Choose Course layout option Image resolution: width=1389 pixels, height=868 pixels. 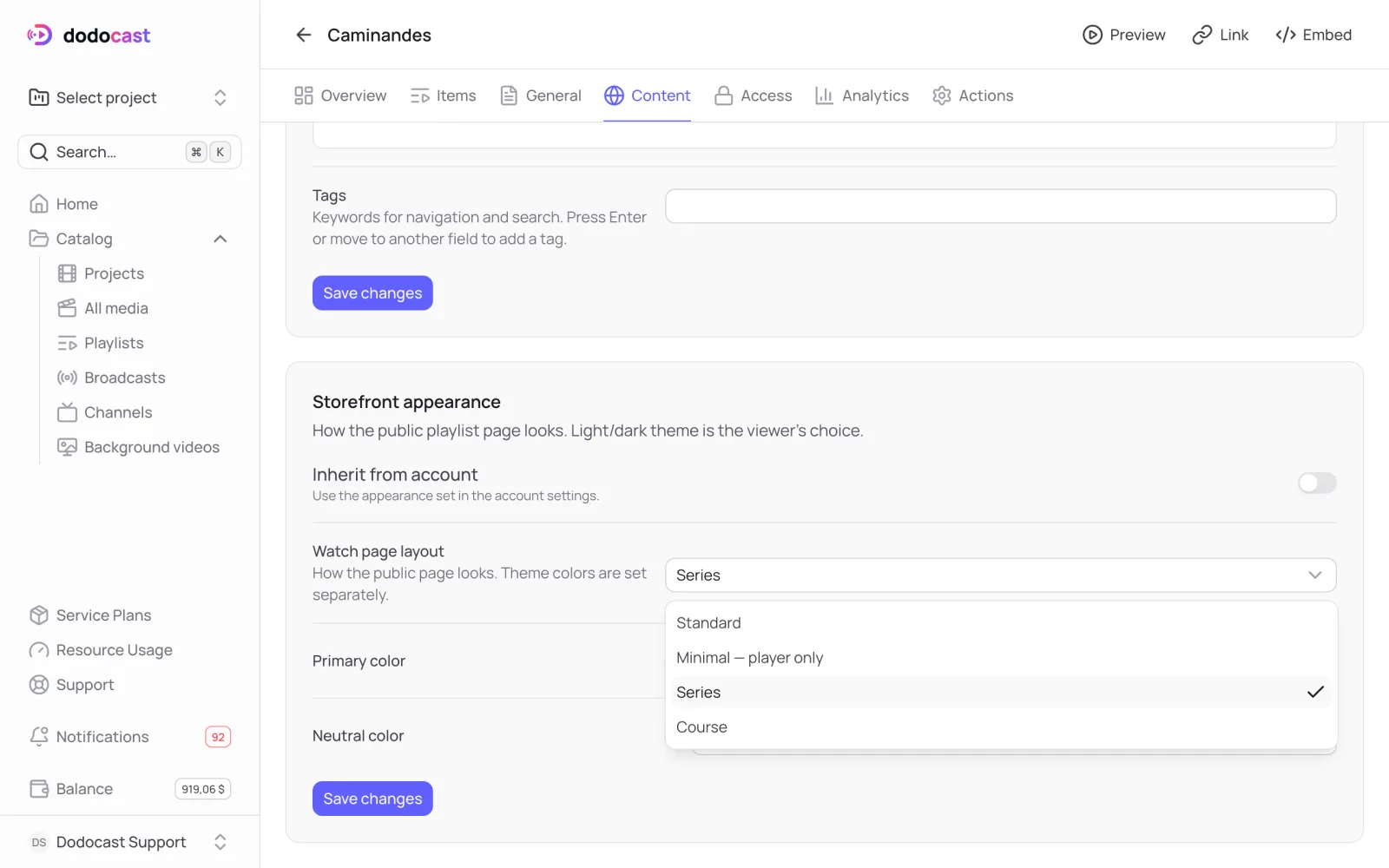point(1001,727)
